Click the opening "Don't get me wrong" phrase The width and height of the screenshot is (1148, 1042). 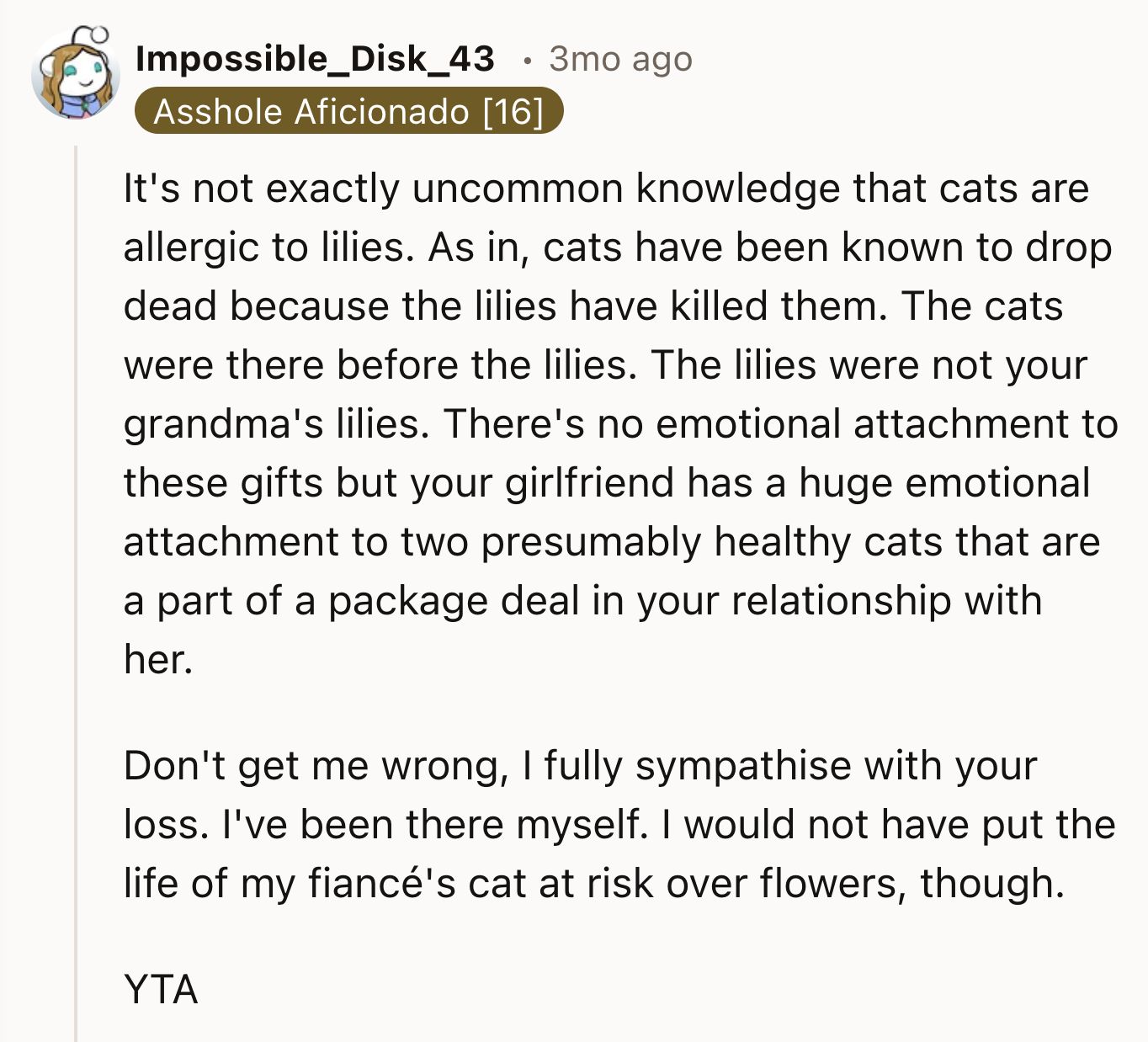[316, 765]
